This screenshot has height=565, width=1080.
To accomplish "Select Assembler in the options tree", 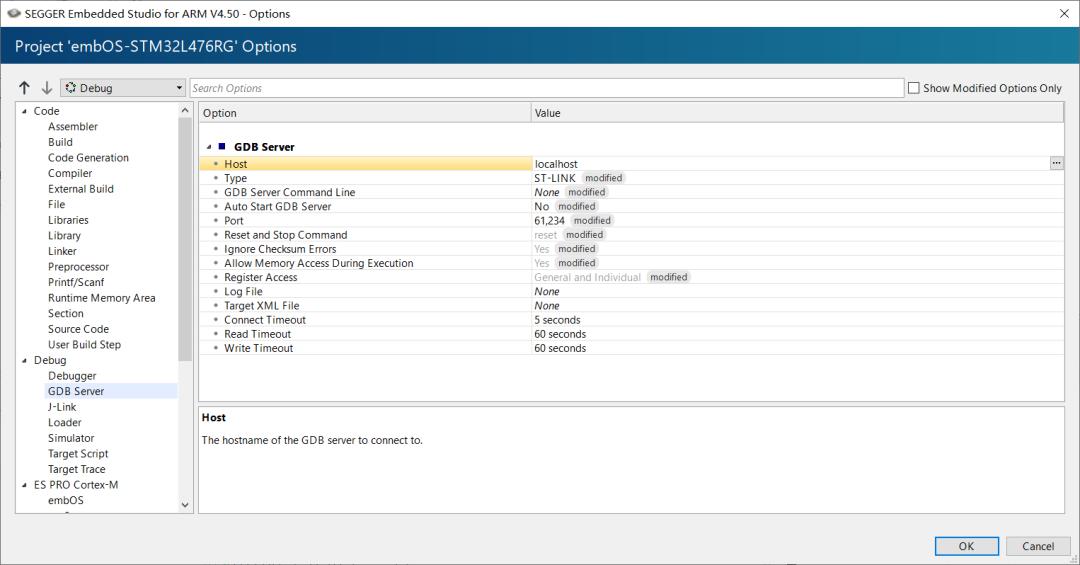I will 72,127.
